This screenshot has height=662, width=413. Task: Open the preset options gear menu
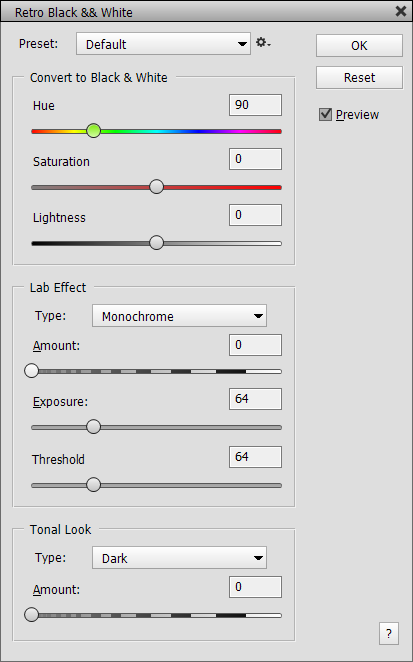263,43
